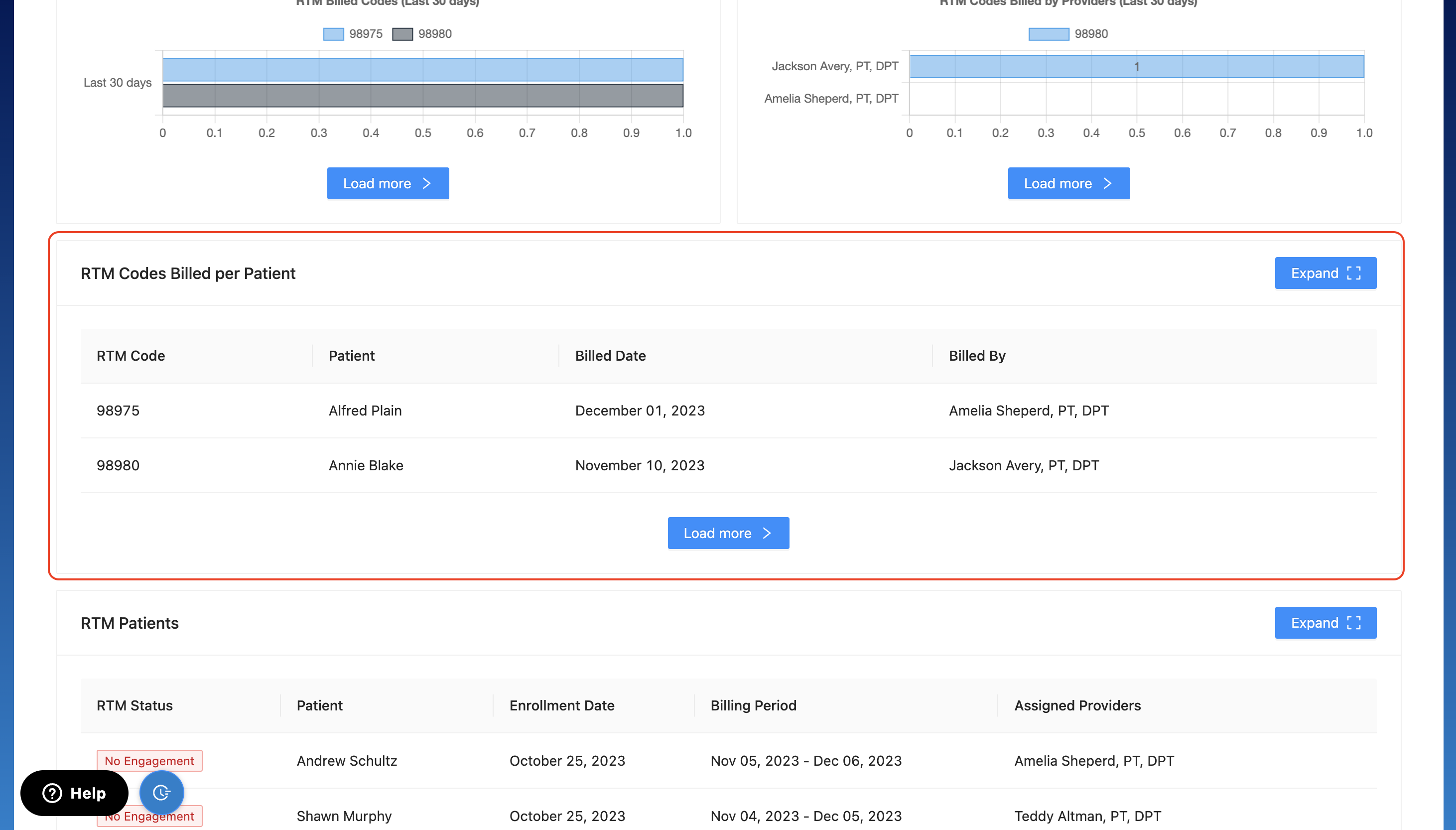Image resolution: width=1456 pixels, height=830 pixels.
Task: Load more rows in Billed per Patient table
Action: click(x=728, y=533)
